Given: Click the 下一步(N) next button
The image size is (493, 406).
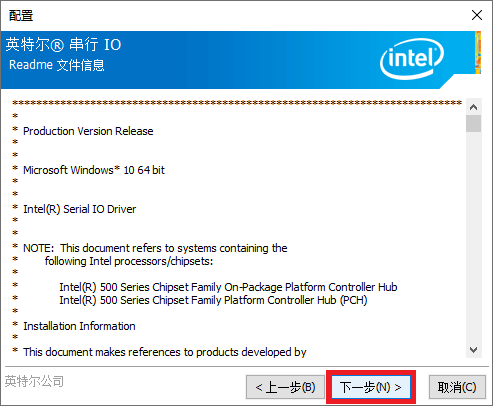Looking at the screenshot, I should tap(371, 387).
